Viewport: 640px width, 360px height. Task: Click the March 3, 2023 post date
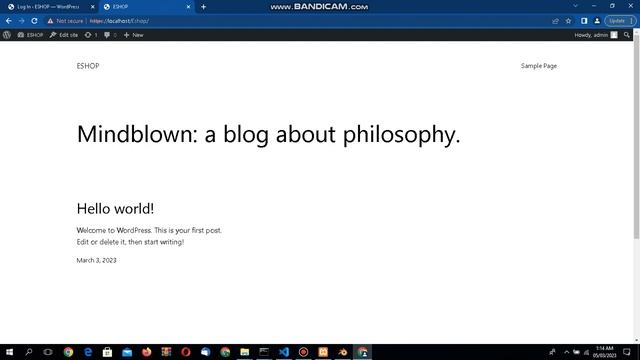tap(96, 260)
